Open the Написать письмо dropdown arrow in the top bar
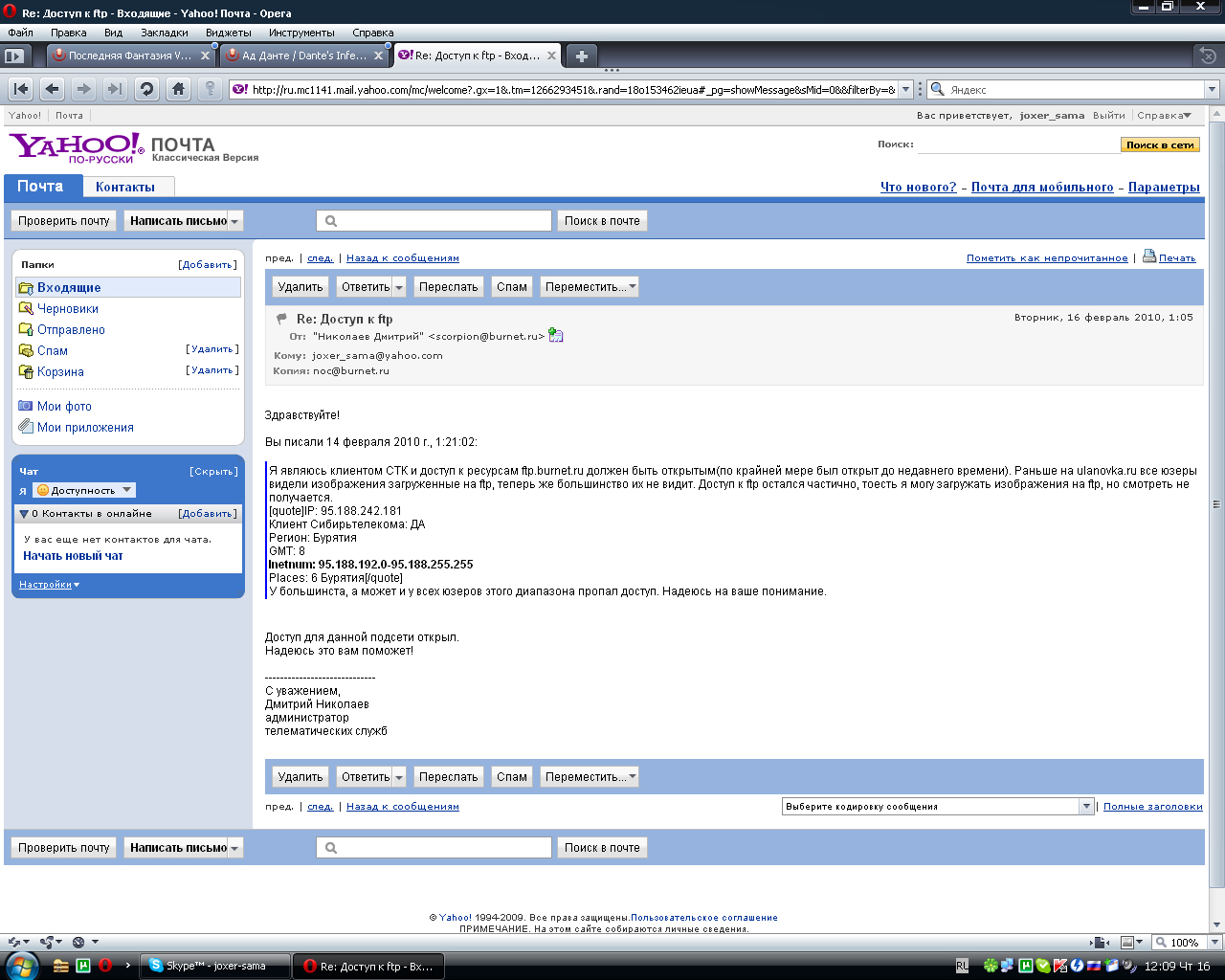The height and width of the screenshot is (980, 1225). pyautogui.click(x=235, y=221)
